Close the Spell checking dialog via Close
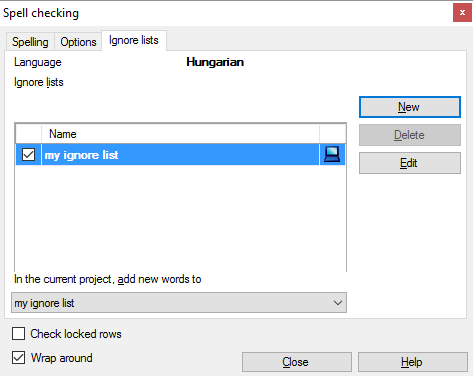 point(297,362)
